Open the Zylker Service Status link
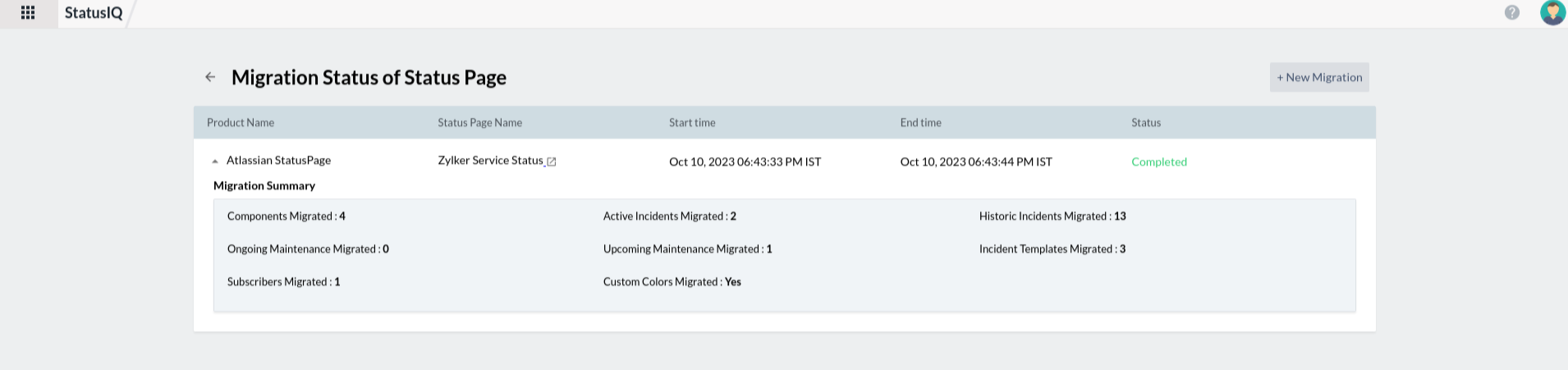This screenshot has width=1568, height=370. pyautogui.click(x=490, y=161)
